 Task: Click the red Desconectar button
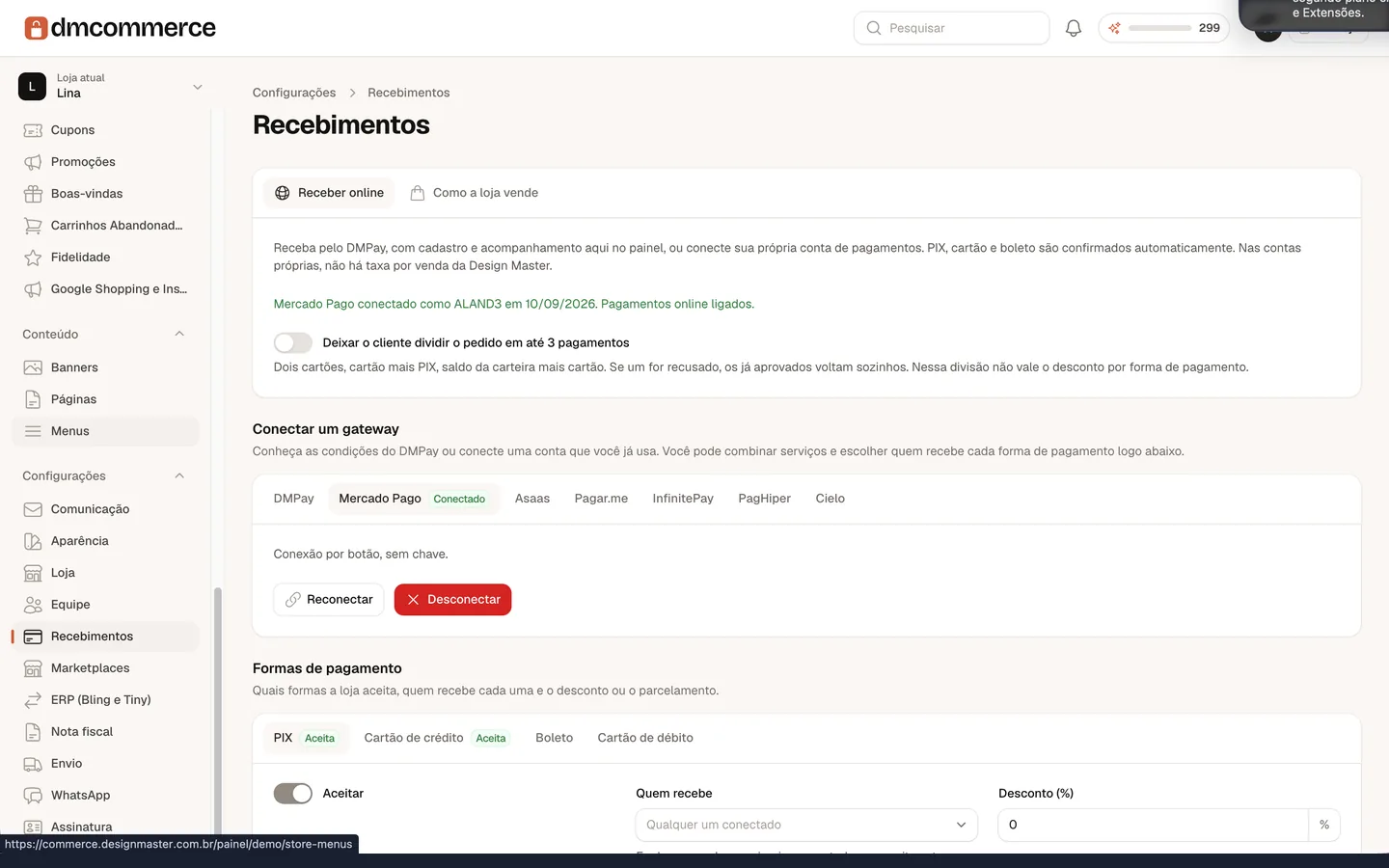(x=452, y=600)
